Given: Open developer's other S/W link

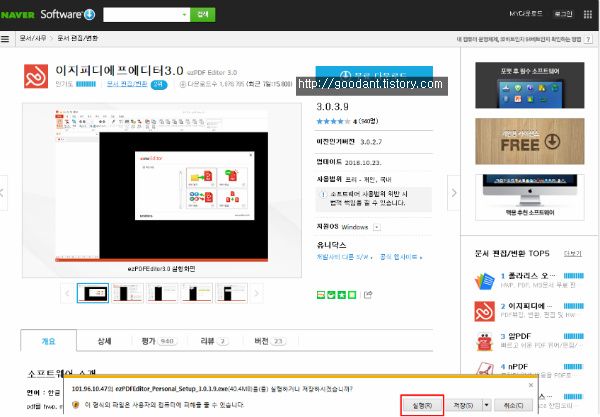Looking at the screenshot, I should 344,257.
